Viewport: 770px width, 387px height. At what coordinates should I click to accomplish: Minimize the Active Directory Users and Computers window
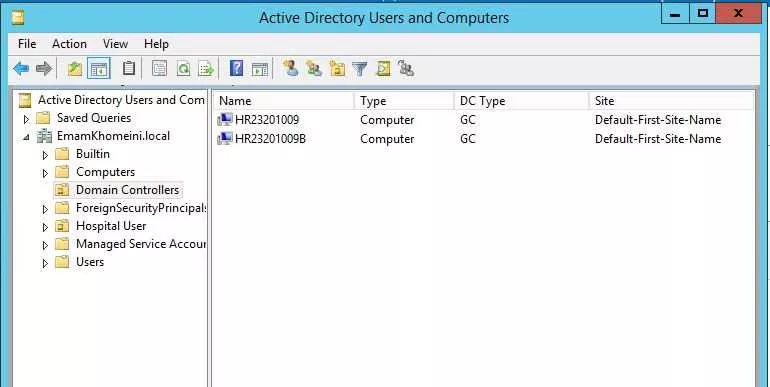[675, 14]
